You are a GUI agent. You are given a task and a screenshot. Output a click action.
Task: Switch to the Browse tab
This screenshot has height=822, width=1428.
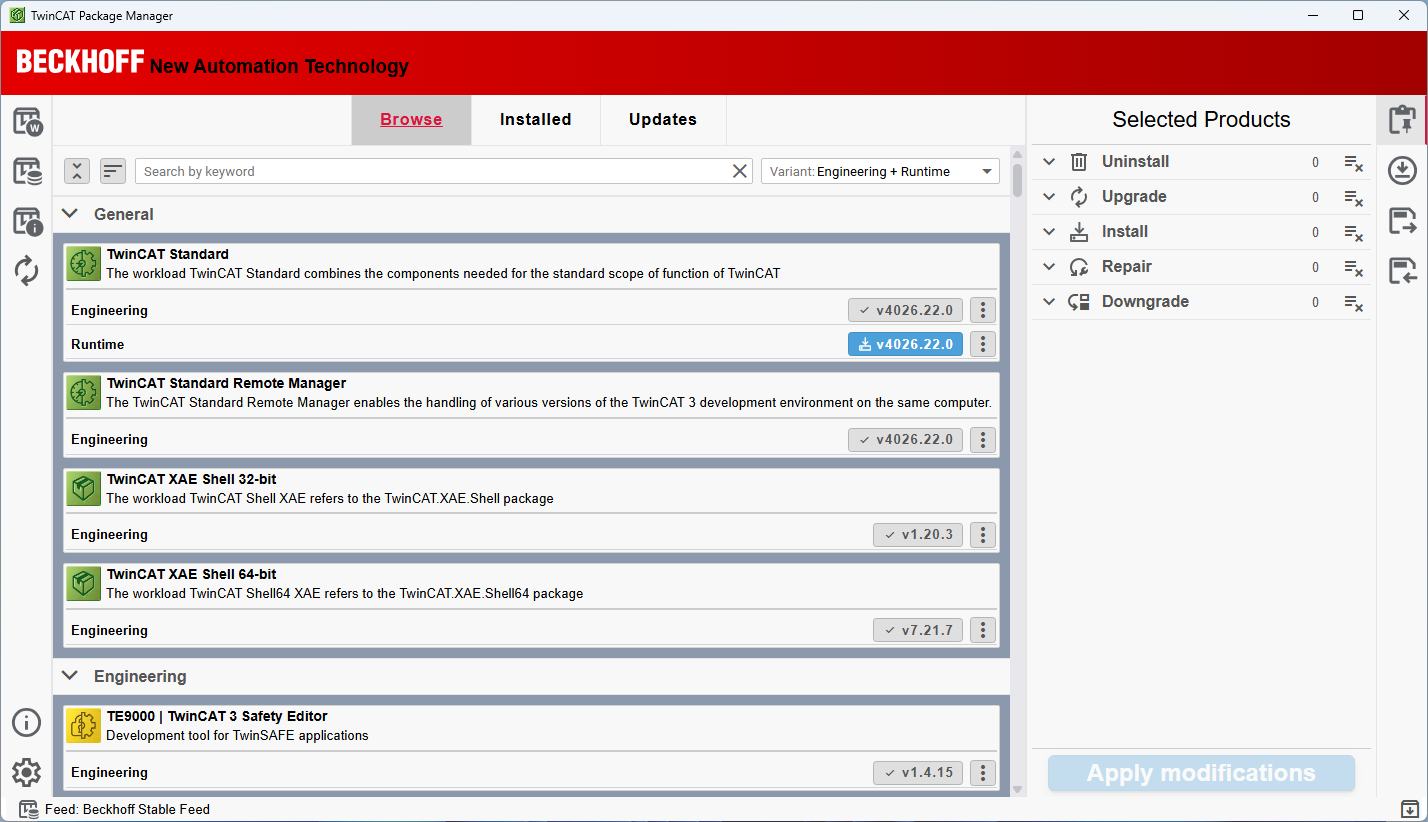[411, 120]
